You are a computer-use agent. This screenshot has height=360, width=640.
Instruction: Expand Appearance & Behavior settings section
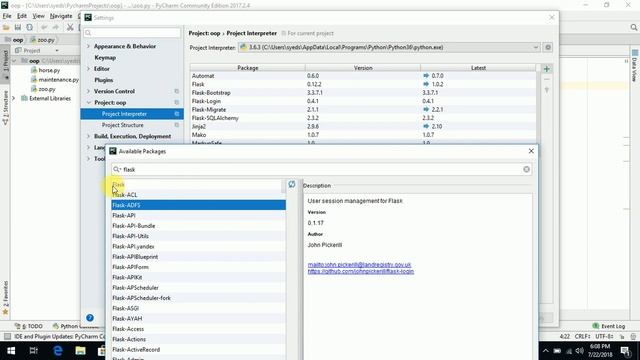[x=89, y=46]
